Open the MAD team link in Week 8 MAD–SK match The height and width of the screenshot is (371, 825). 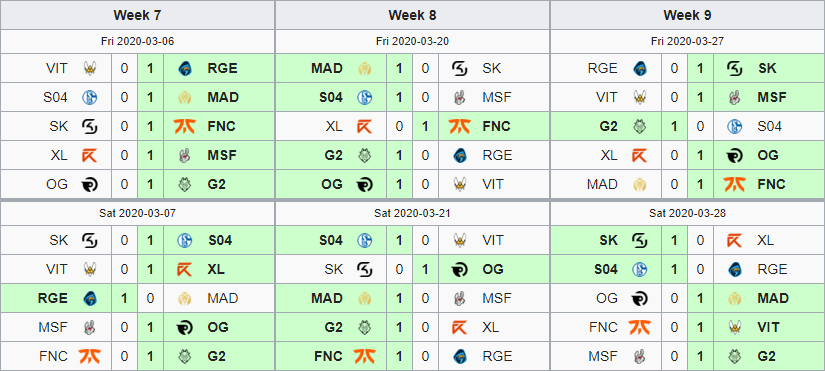327,68
